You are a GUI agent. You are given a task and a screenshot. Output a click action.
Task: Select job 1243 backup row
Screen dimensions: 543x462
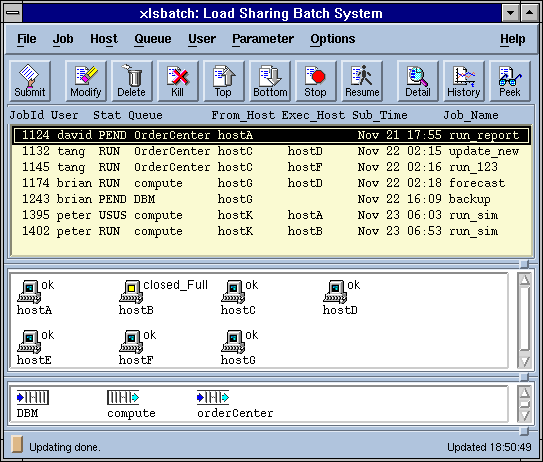[x=271, y=199]
